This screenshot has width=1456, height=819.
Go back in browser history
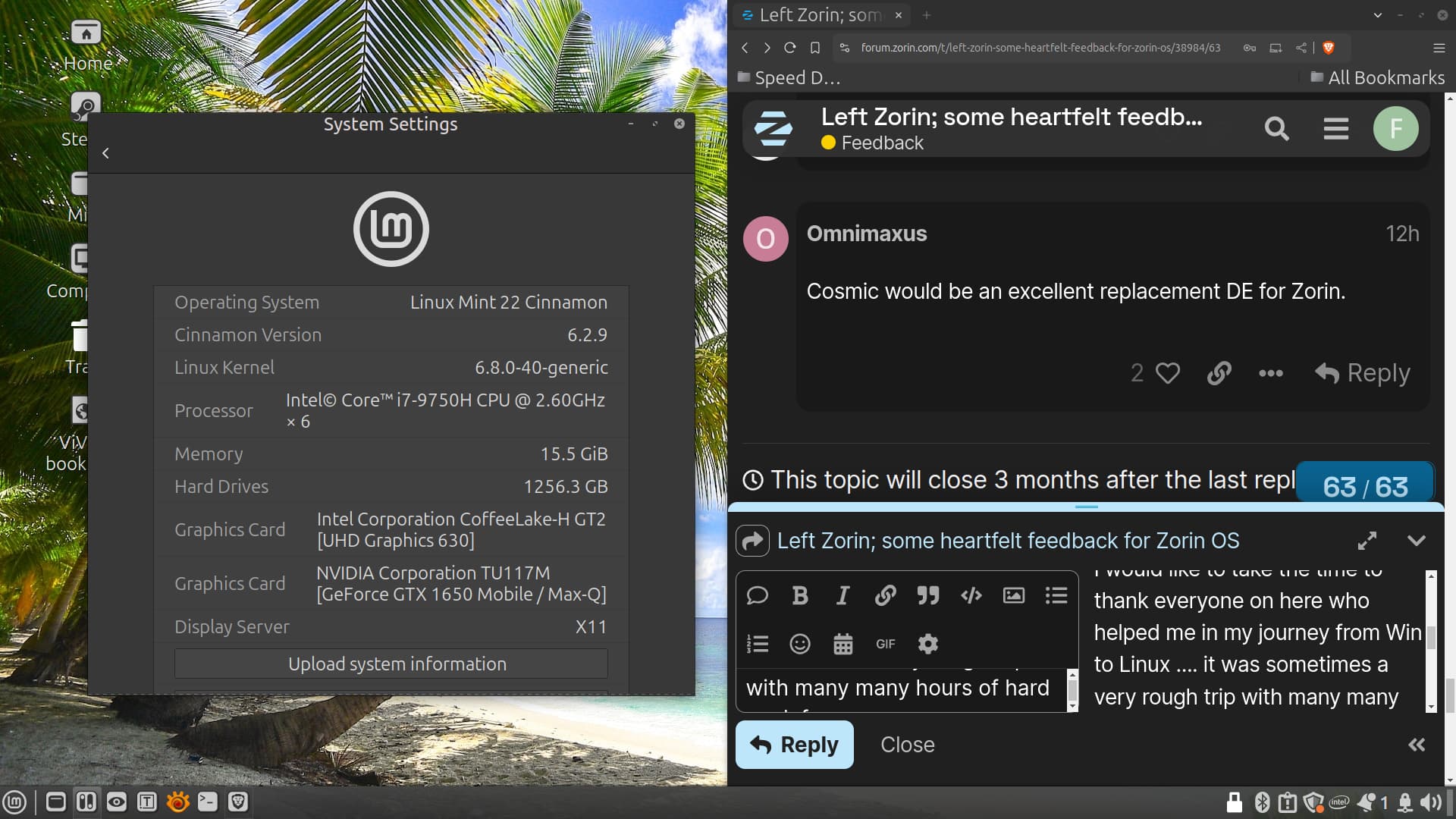click(745, 48)
